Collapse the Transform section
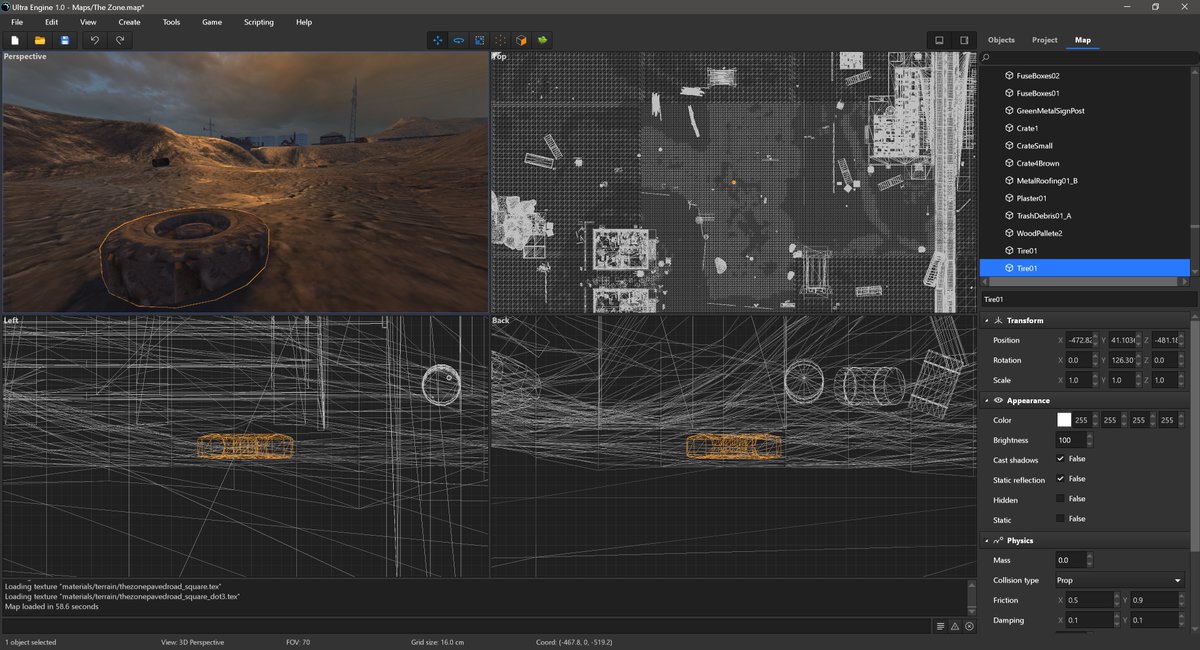Image resolution: width=1200 pixels, height=650 pixels. (987, 320)
